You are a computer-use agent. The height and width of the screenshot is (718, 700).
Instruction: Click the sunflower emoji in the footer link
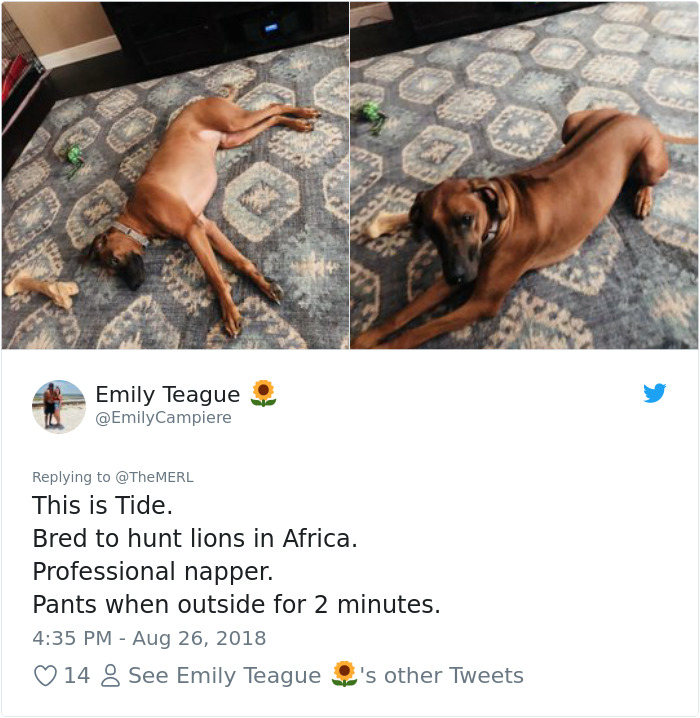click(x=344, y=675)
